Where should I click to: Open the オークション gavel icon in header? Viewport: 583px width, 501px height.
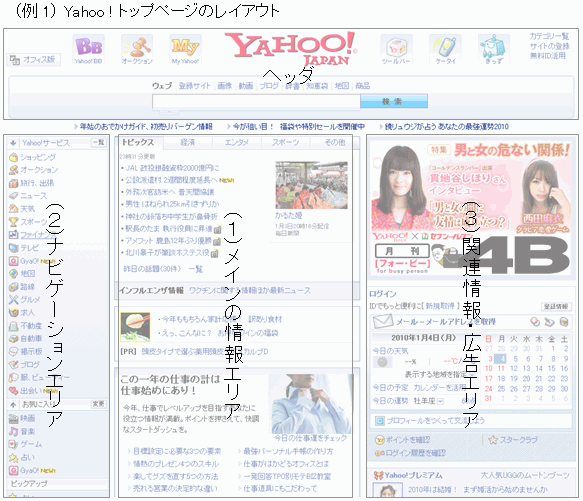coord(137,49)
